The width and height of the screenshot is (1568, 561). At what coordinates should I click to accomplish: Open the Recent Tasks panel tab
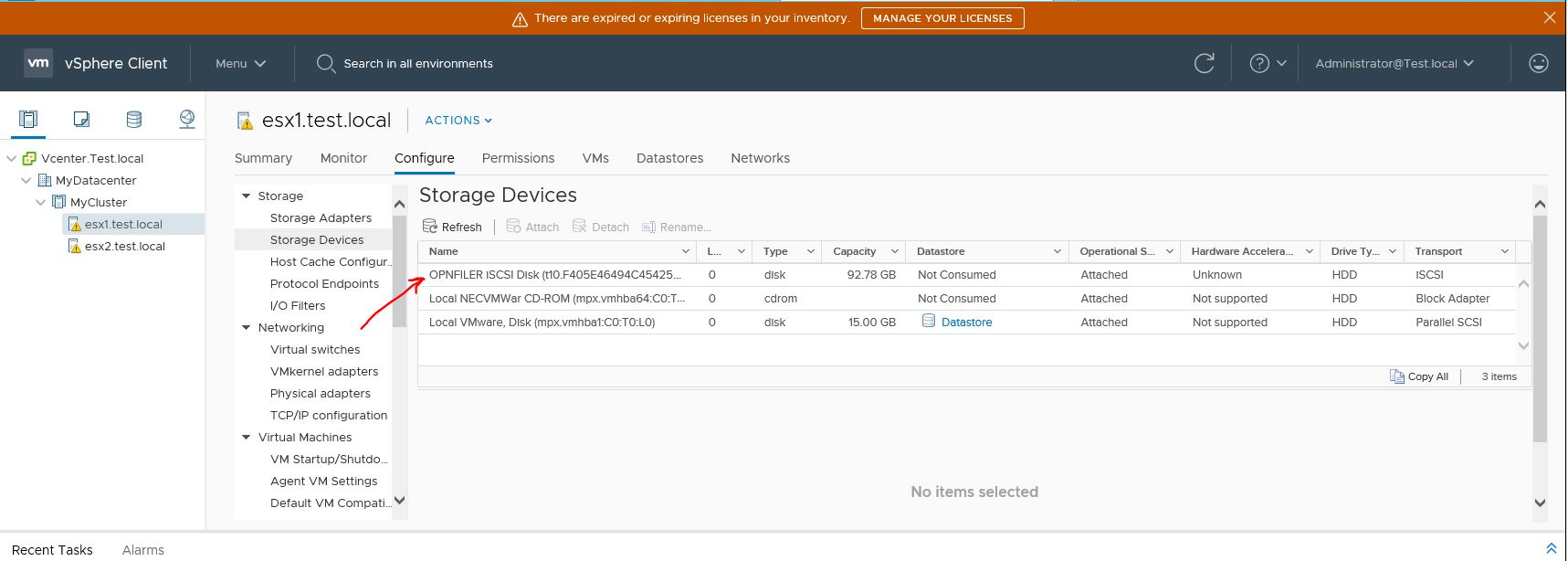pos(52,550)
